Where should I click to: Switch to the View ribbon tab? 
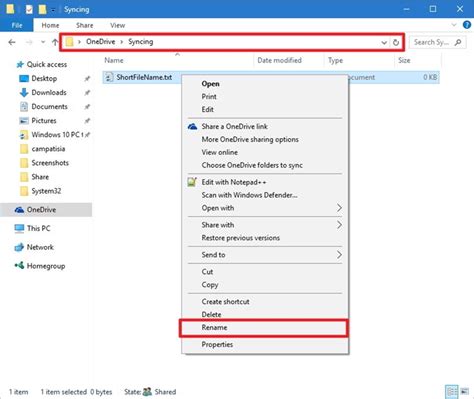[117, 25]
